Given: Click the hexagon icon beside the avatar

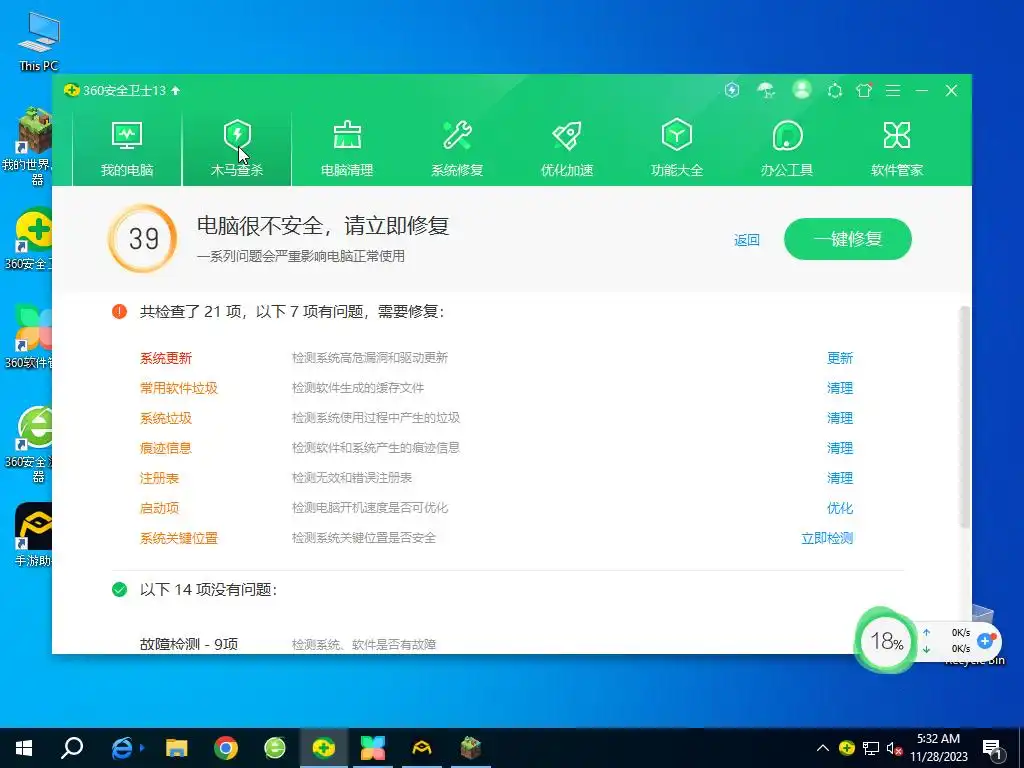Looking at the screenshot, I should click(835, 91).
